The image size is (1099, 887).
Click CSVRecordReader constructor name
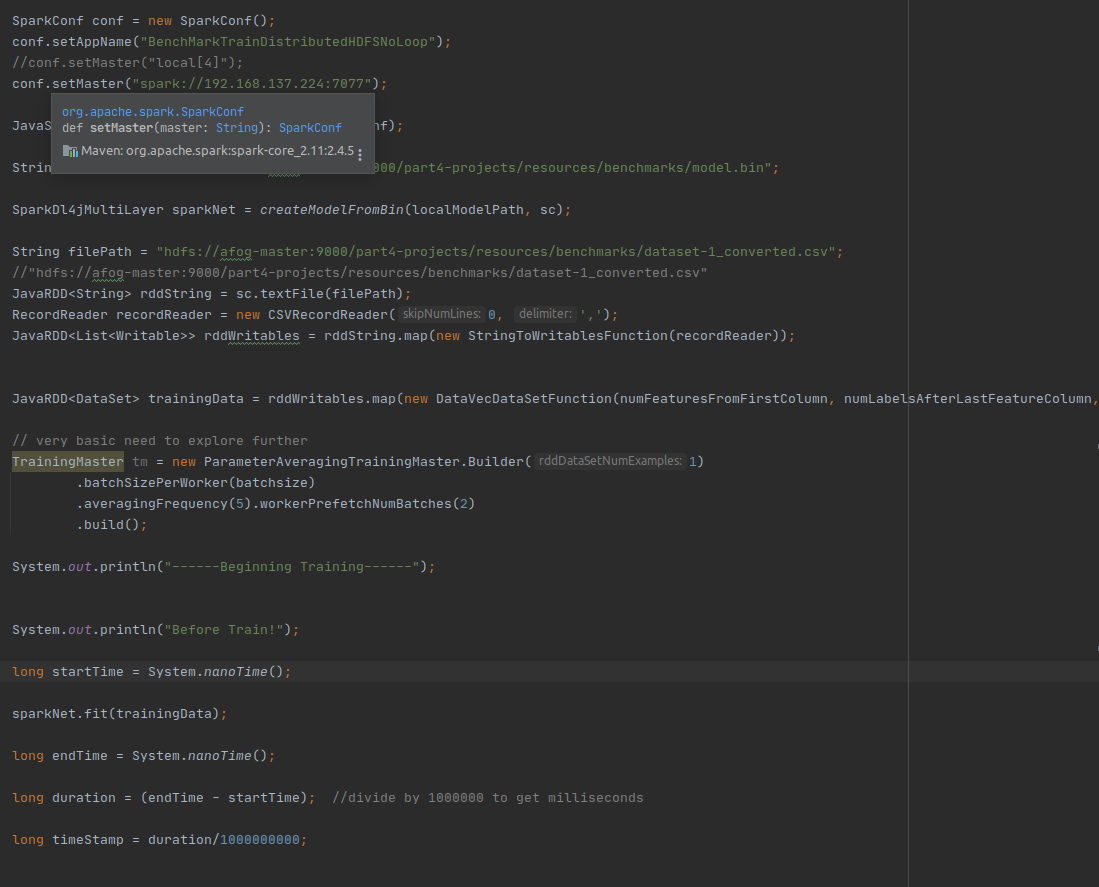pos(328,315)
